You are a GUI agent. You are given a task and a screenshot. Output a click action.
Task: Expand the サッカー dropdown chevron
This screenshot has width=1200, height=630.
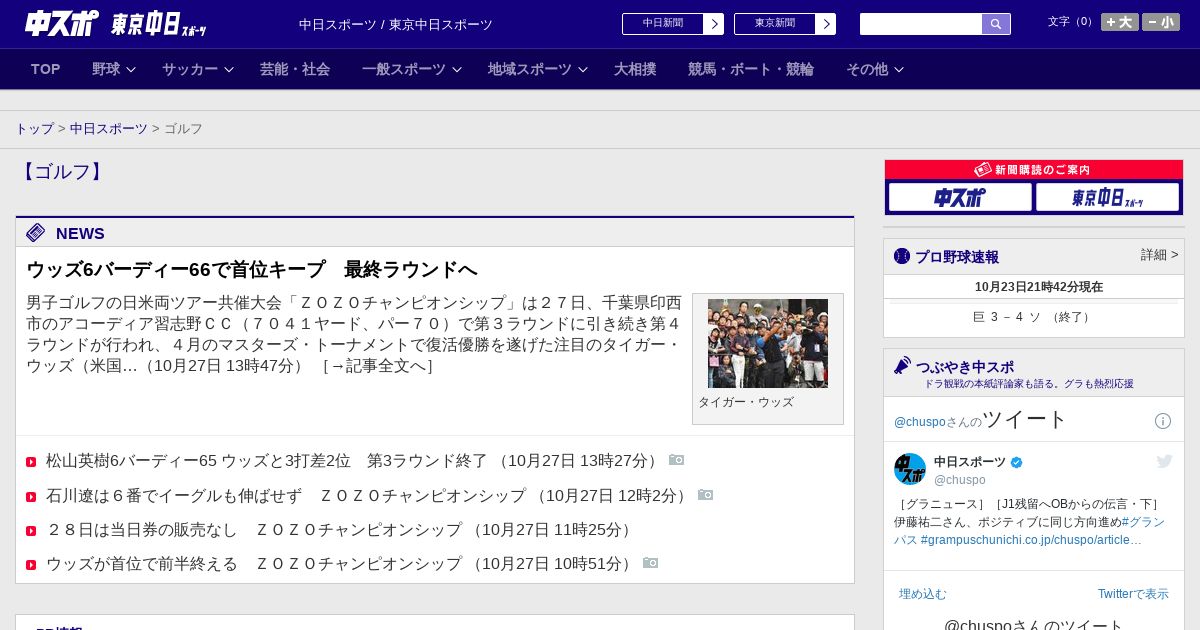tap(229, 69)
